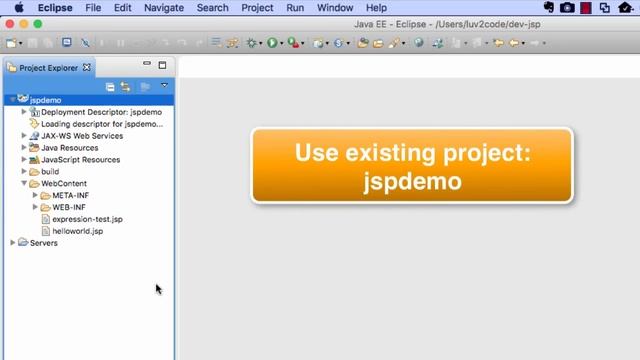Open the Project Explorer View Menu triangle
This screenshot has width=640, height=360.
point(164,85)
